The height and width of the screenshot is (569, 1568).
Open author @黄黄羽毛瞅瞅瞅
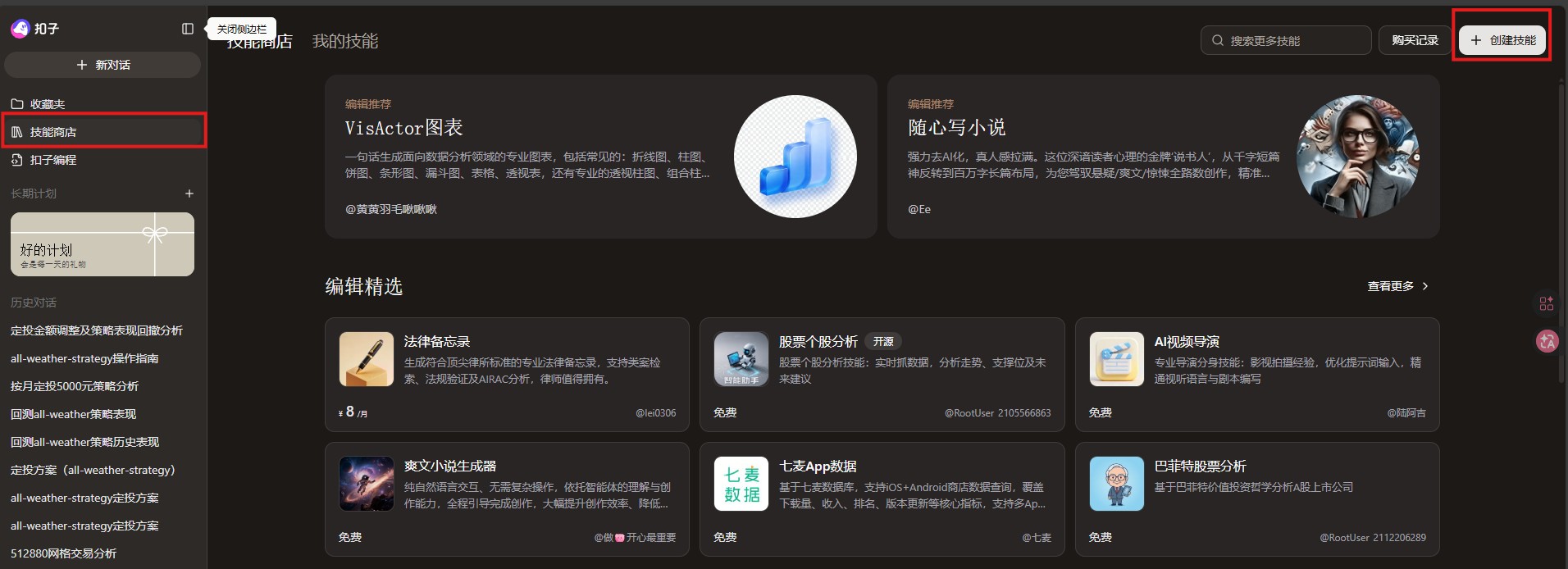pyautogui.click(x=391, y=209)
